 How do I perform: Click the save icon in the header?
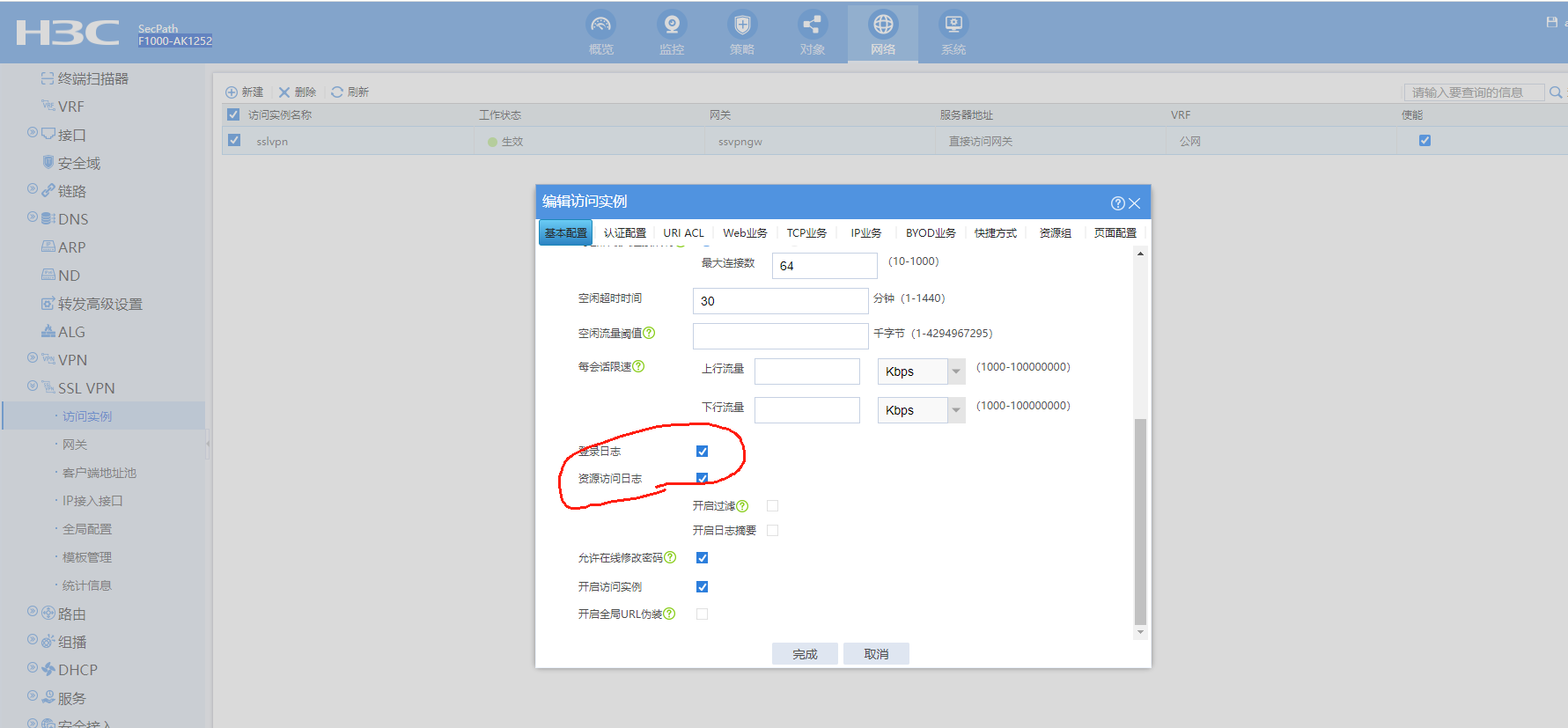point(1552,22)
